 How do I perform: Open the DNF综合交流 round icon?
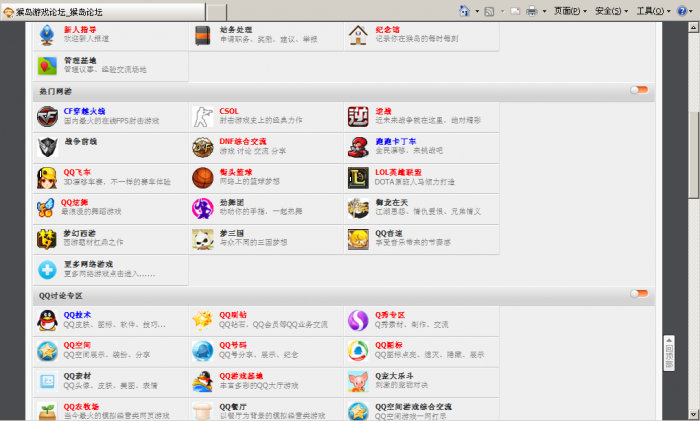(203, 147)
